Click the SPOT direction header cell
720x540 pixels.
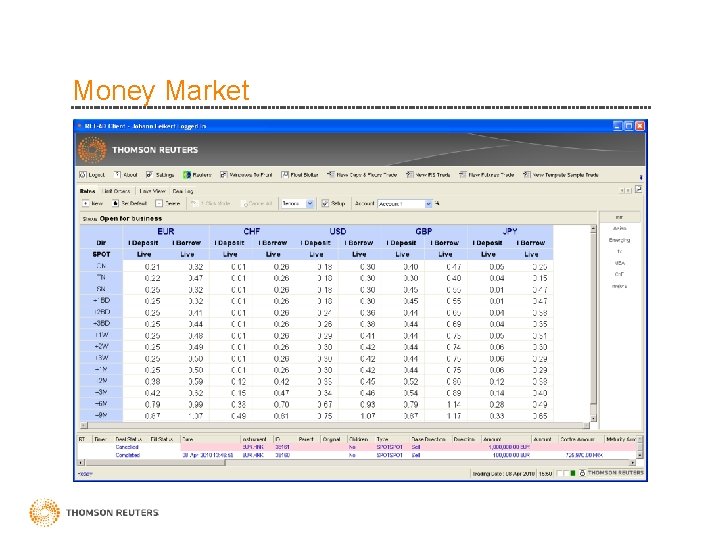[101, 254]
